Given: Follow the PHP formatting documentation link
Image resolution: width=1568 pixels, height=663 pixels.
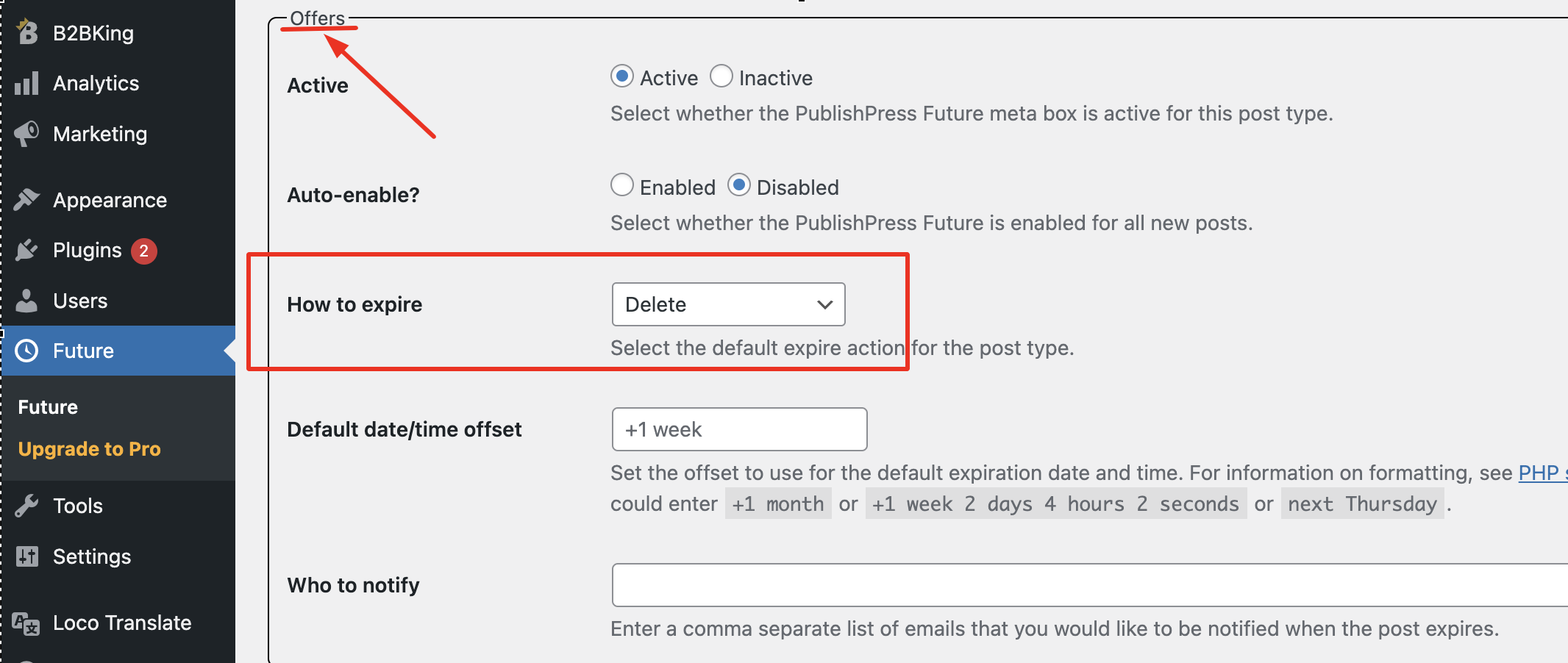Looking at the screenshot, I should pyautogui.click(x=1542, y=473).
